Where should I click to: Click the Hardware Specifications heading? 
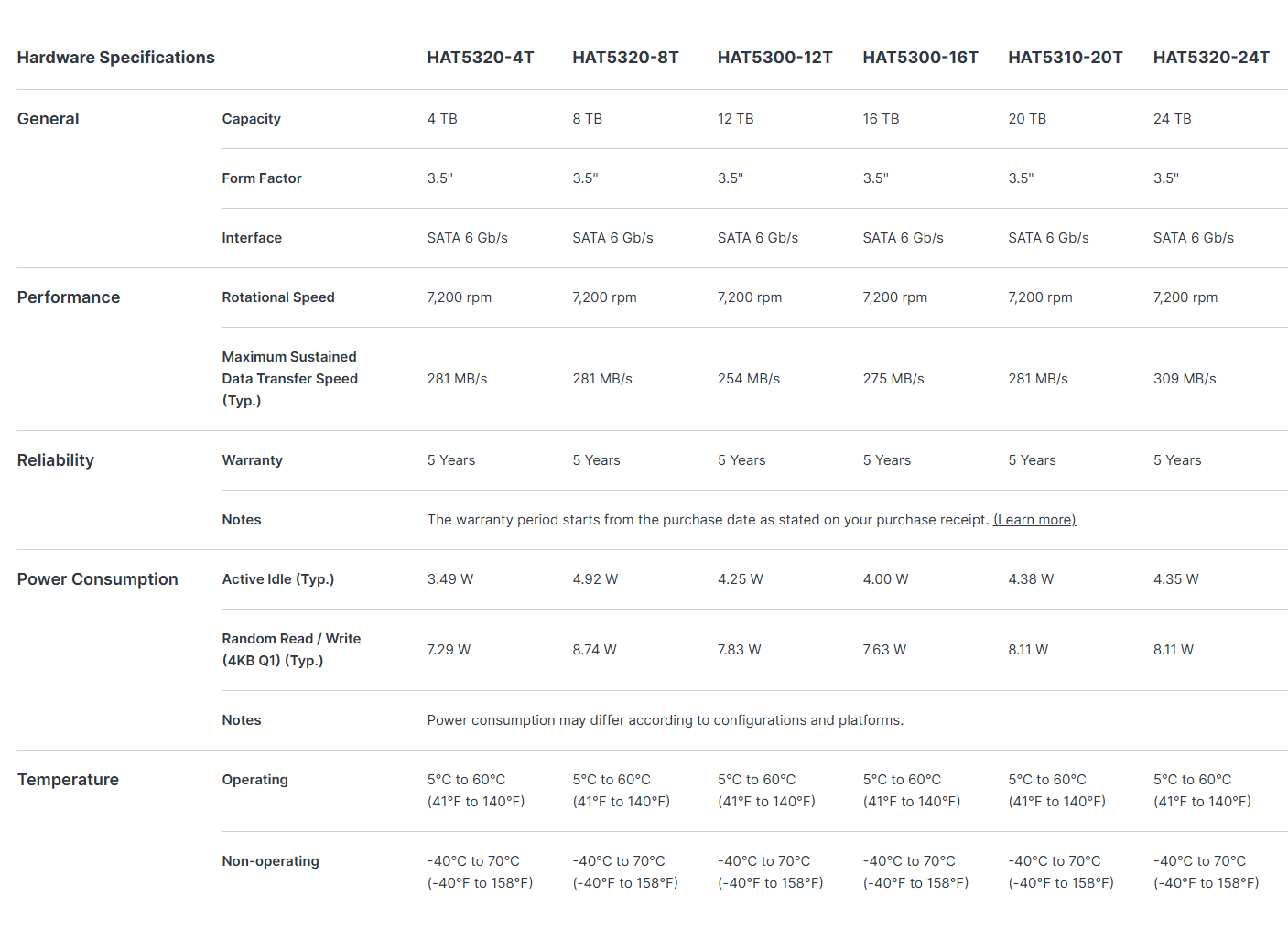(116, 58)
